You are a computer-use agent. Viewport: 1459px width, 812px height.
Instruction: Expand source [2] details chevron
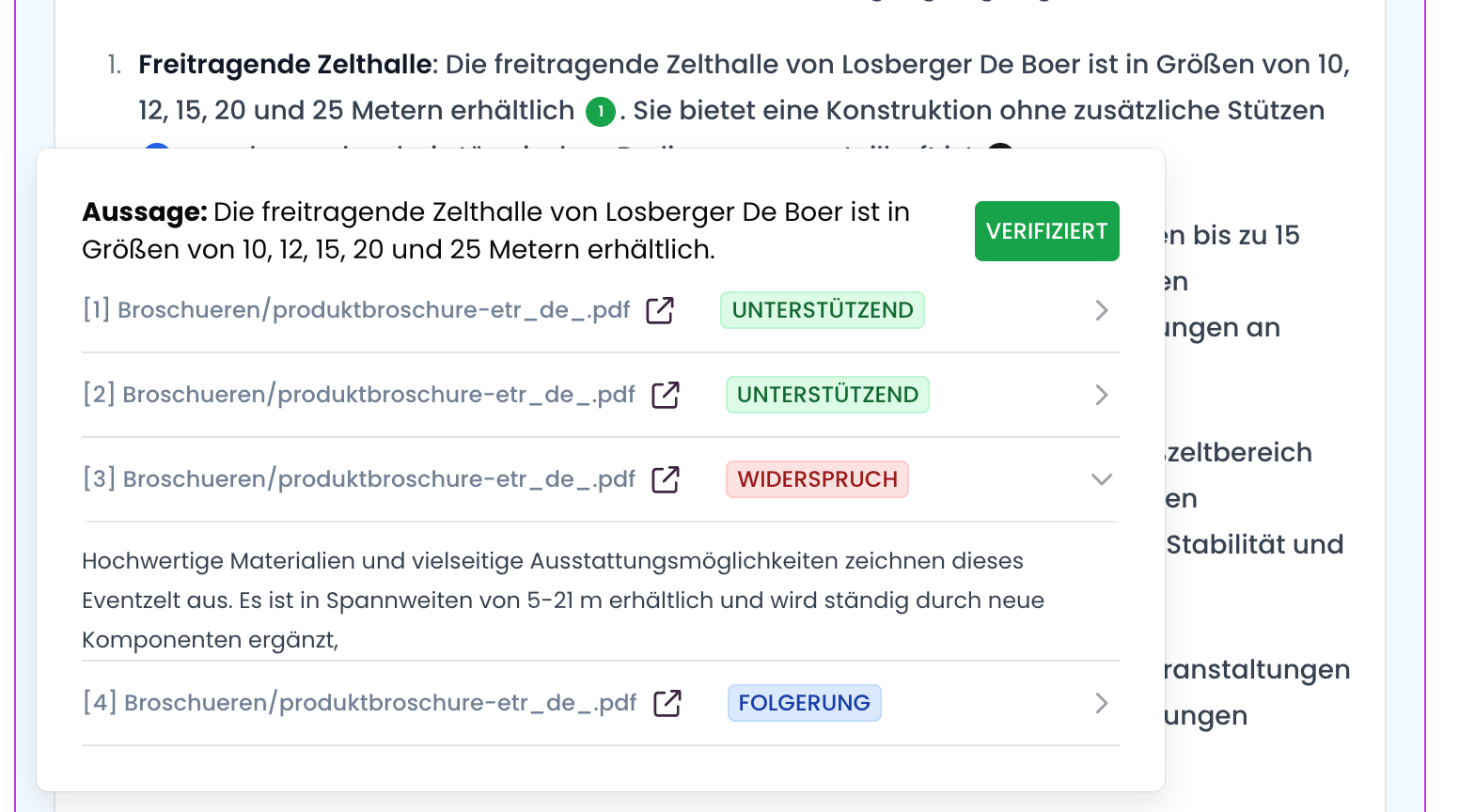click(1102, 395)
